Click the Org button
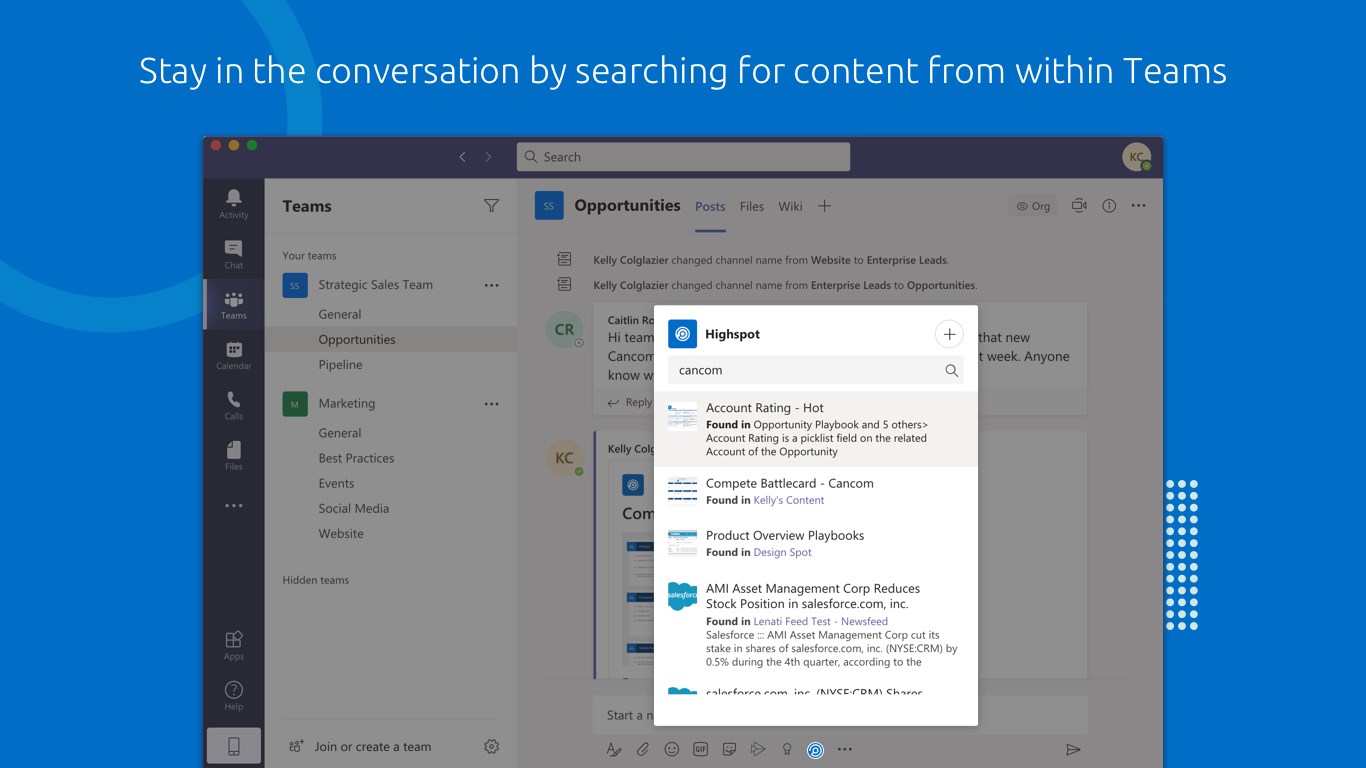Viewport: 1366px width, 768px height. (x=1033, y=206)
